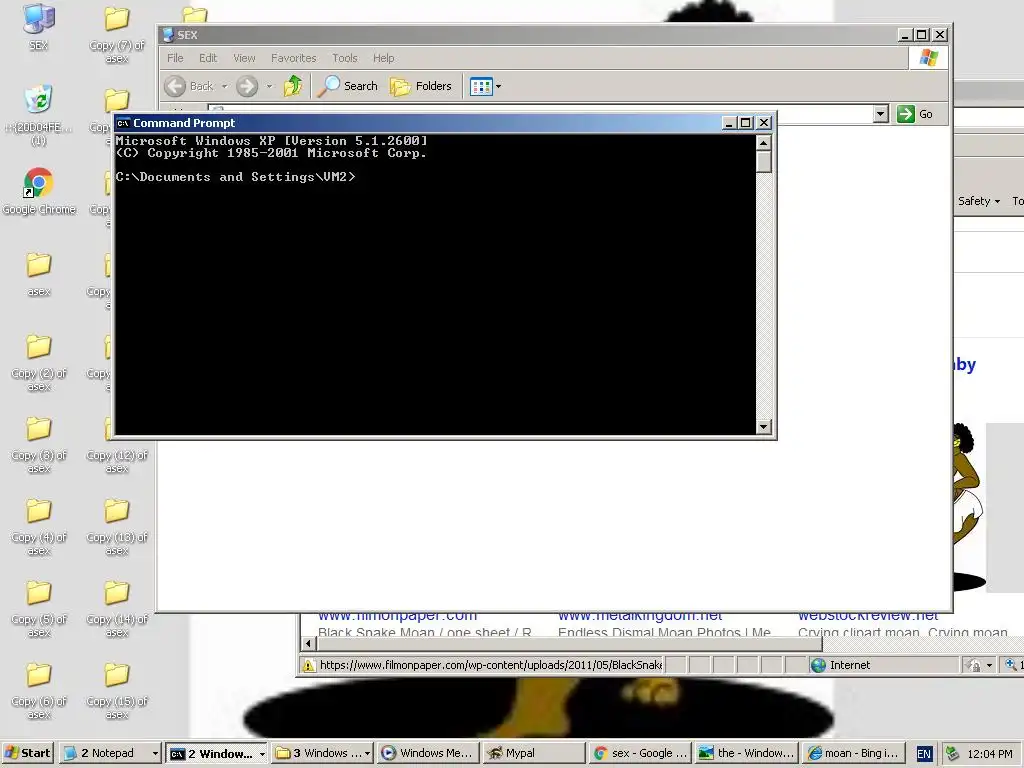Open the Start menu
This screenshot has height=768, width=1024.
[x=27, y=753]
